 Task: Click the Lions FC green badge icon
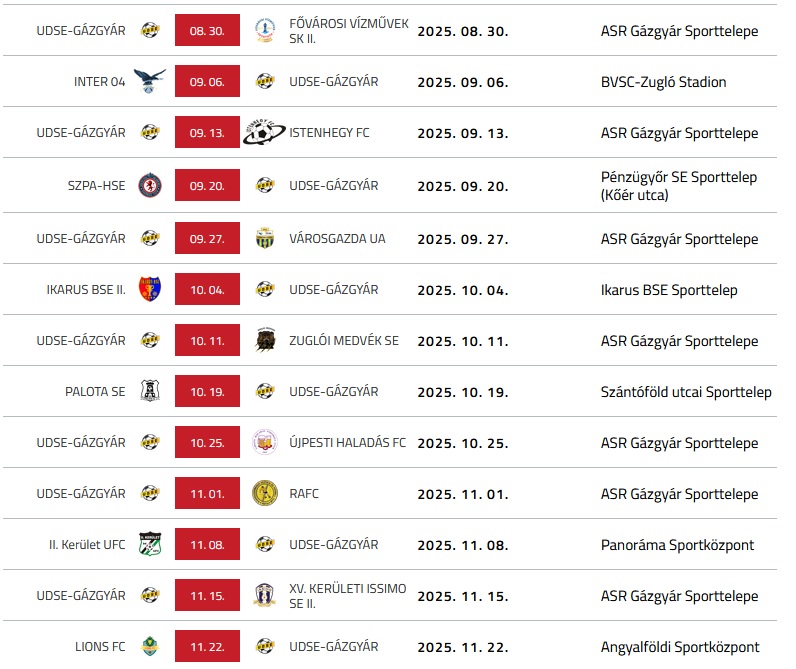(x=150, y=646)
